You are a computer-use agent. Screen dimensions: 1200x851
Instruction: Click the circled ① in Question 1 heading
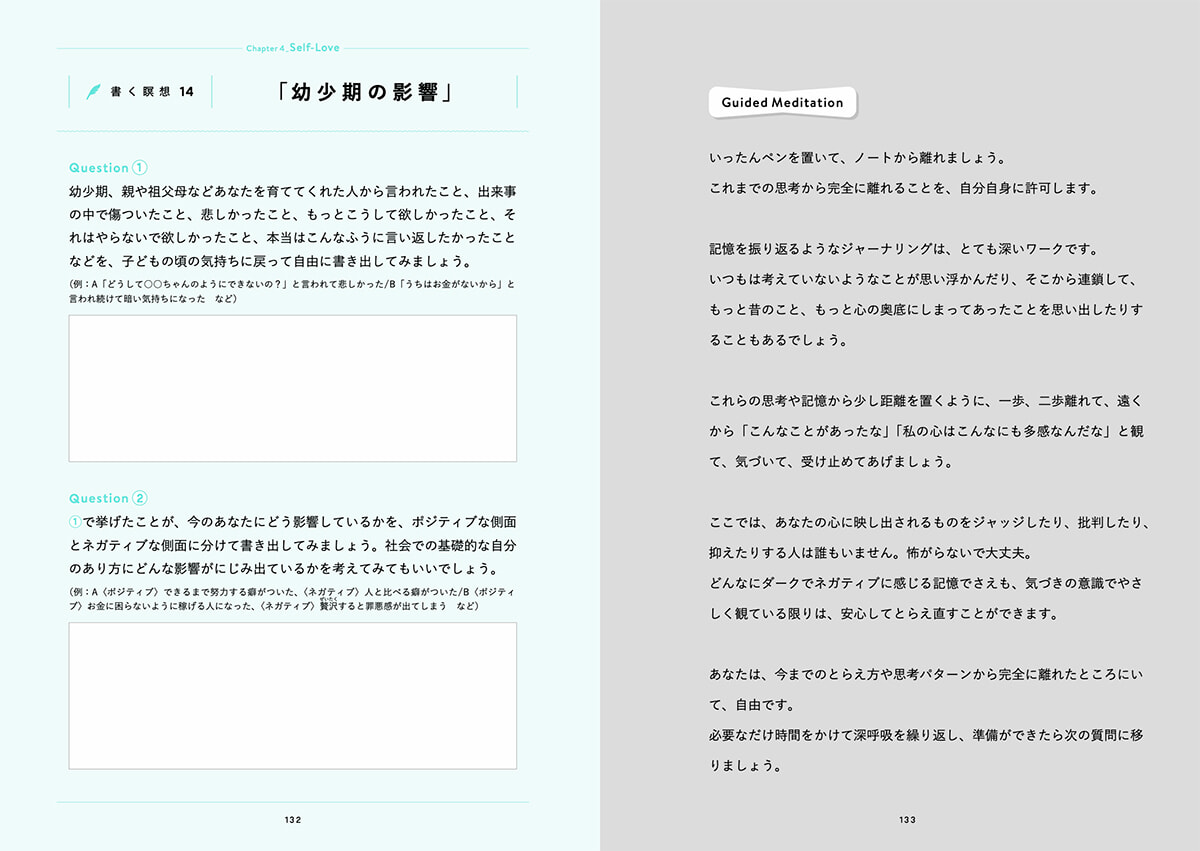[140, 168]
